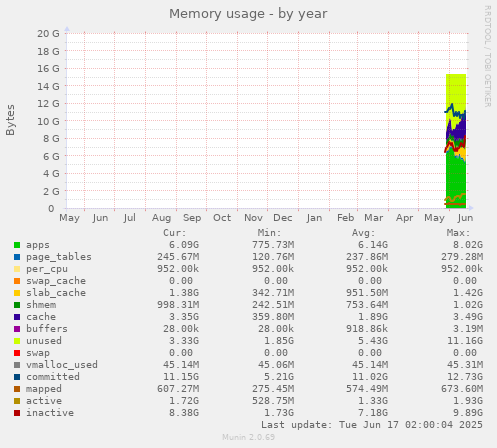
Task: Click the active olive legend swatch
Action: point(17,401)
